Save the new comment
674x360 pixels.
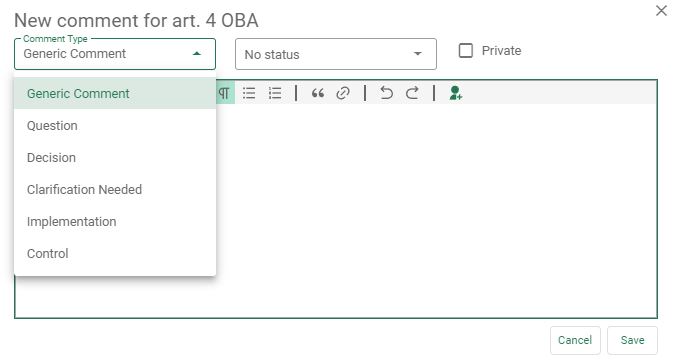632,340
